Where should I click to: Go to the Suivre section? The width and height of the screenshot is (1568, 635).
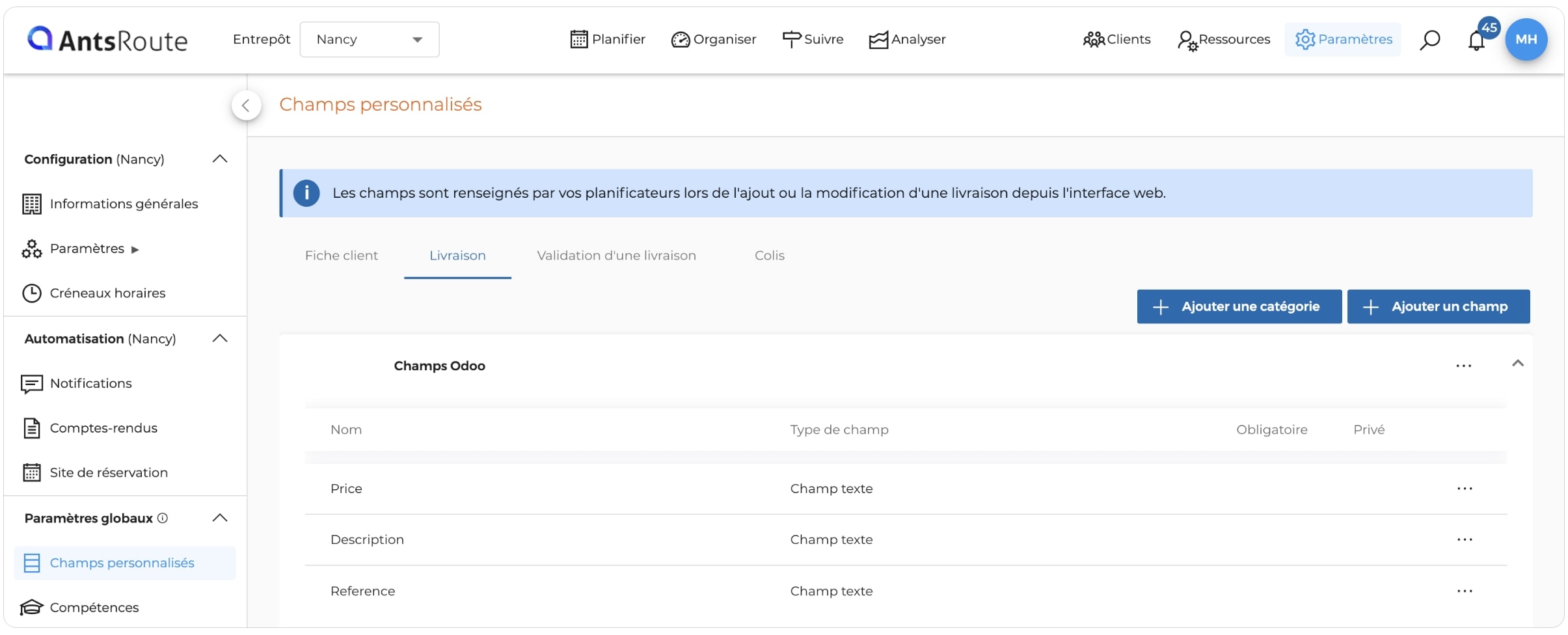813,40
